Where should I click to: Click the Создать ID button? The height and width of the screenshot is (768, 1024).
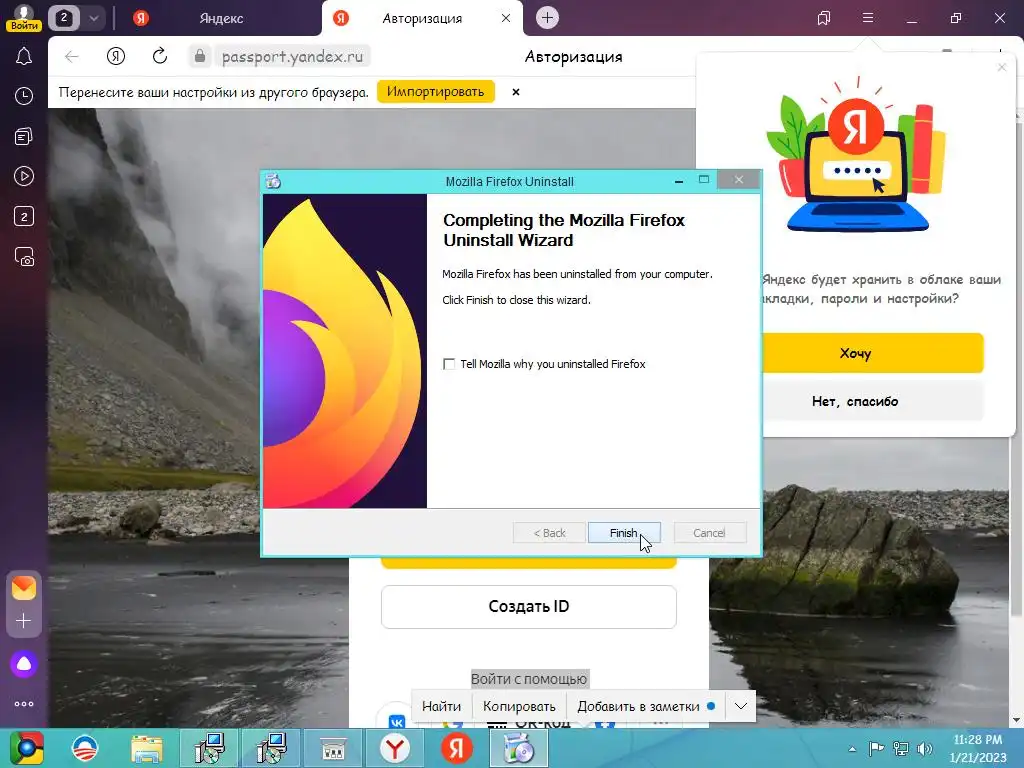[529, 607]
